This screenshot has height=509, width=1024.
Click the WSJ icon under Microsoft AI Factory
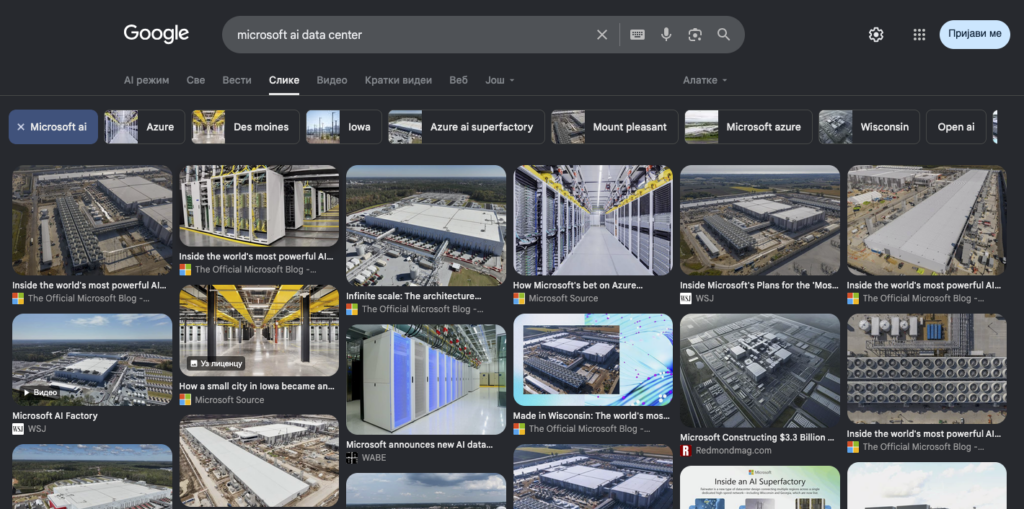coord(18,429)
